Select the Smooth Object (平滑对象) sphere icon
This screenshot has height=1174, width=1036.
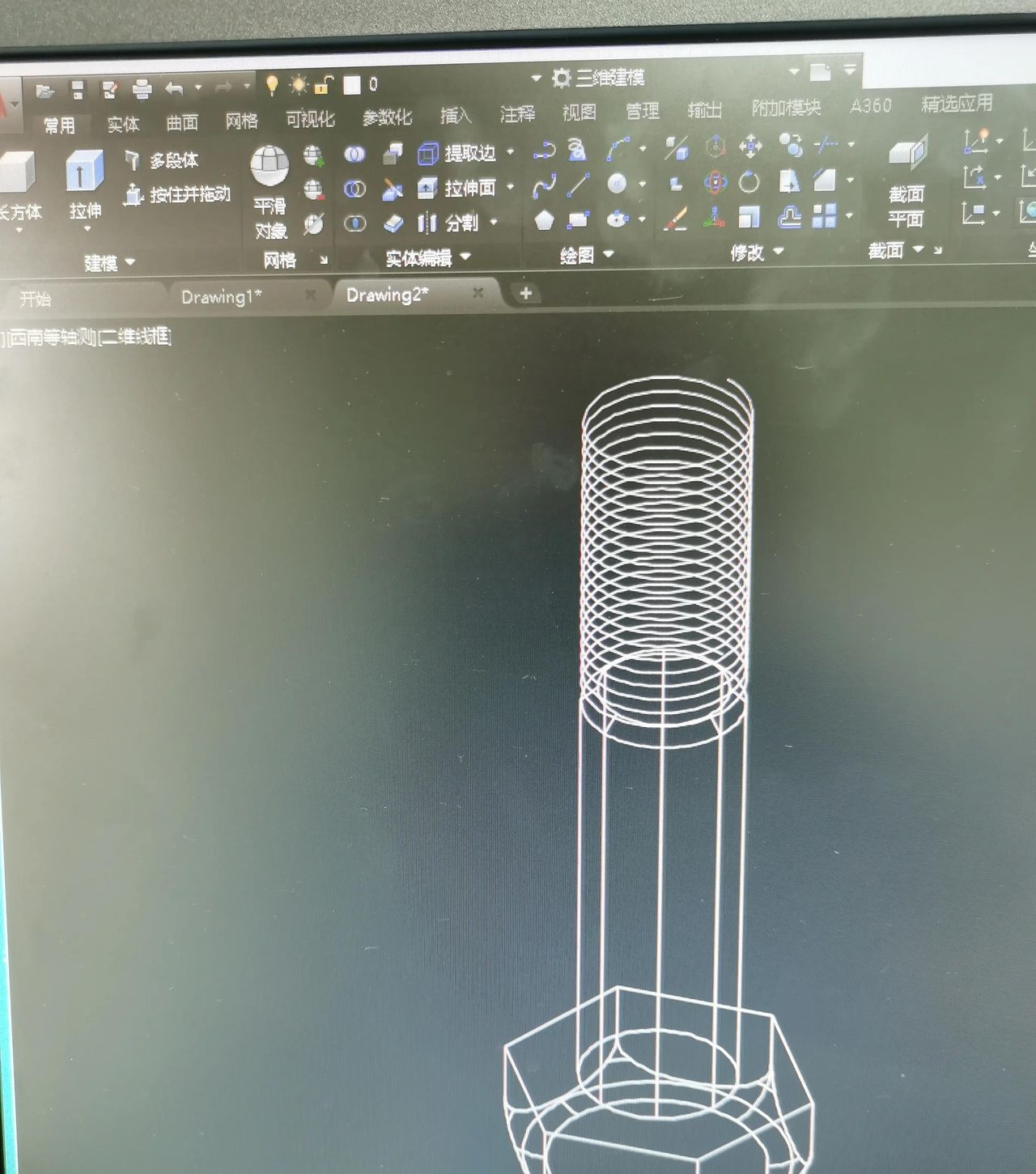pos(270,167)
